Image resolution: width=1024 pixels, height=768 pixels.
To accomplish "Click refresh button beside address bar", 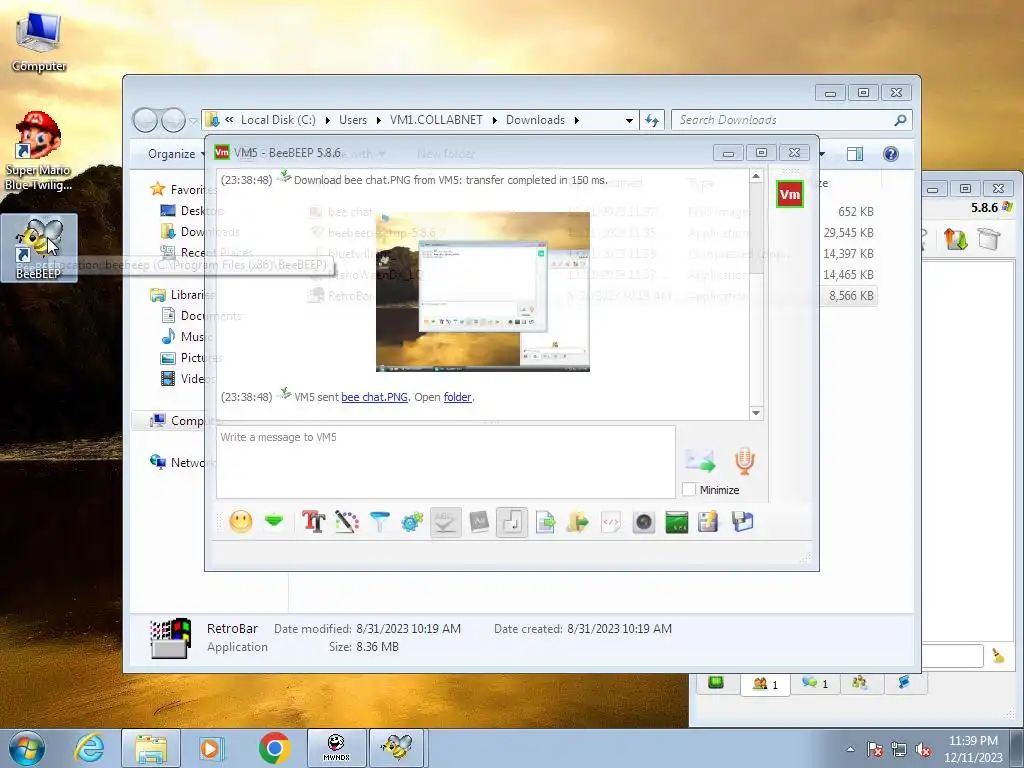I will coord(652,120).
